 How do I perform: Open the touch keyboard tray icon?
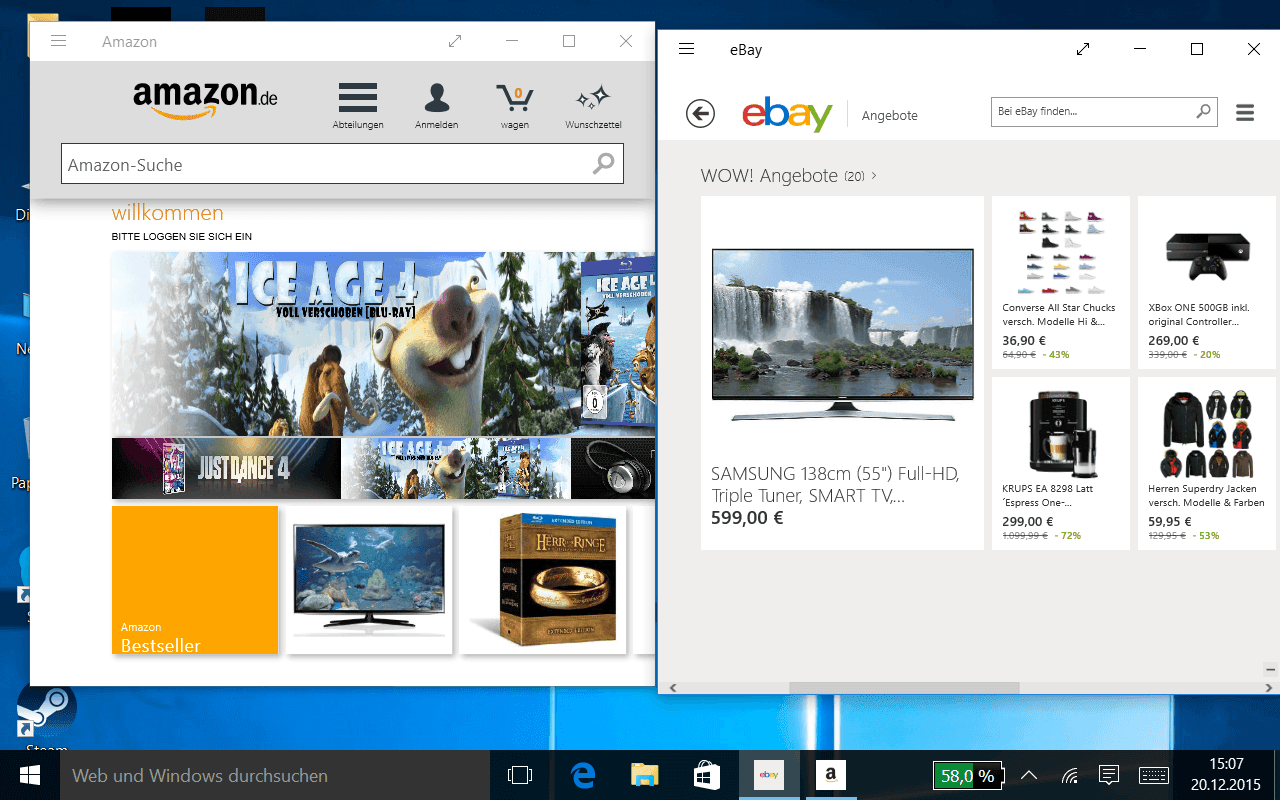pos(1153,775)
